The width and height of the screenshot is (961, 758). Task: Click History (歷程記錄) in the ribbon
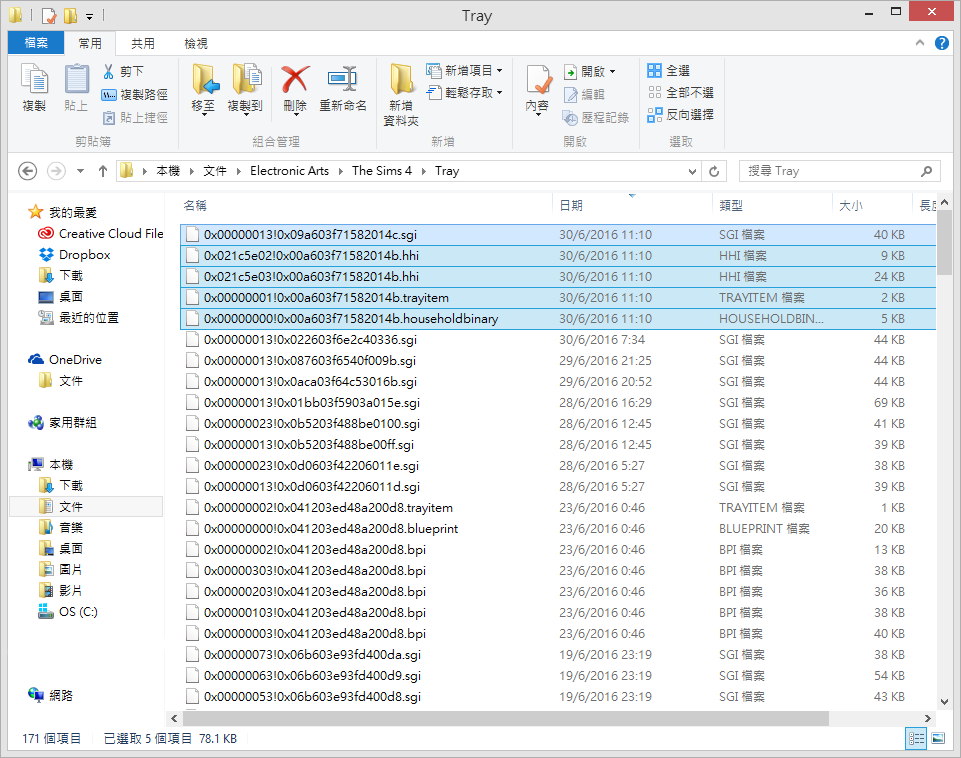coord(596,118)
